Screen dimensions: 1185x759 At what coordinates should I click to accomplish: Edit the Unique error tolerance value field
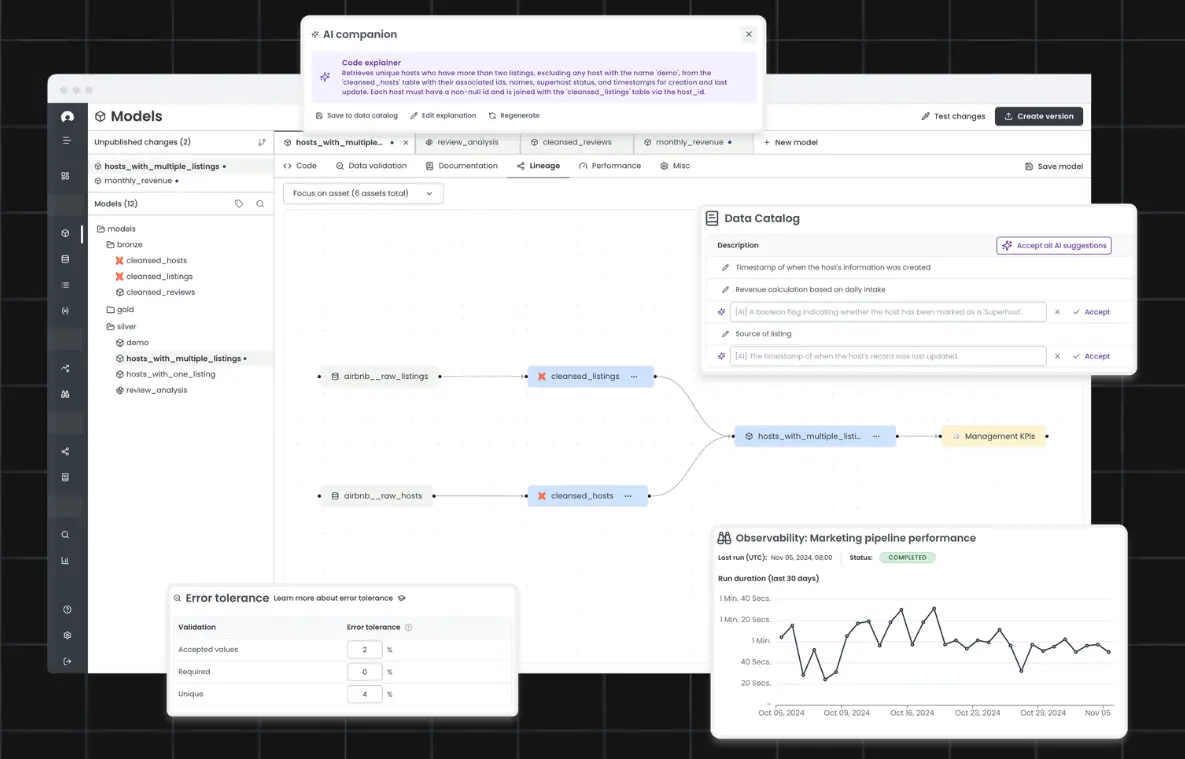click(364, 694)
